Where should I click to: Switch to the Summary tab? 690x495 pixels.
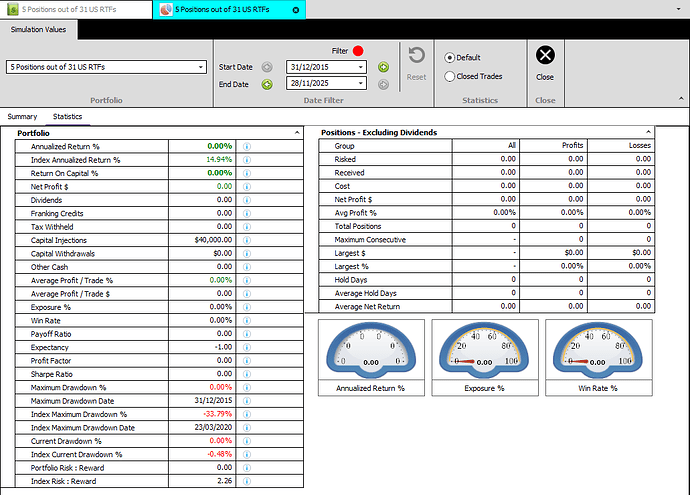[x=22, y=117]
